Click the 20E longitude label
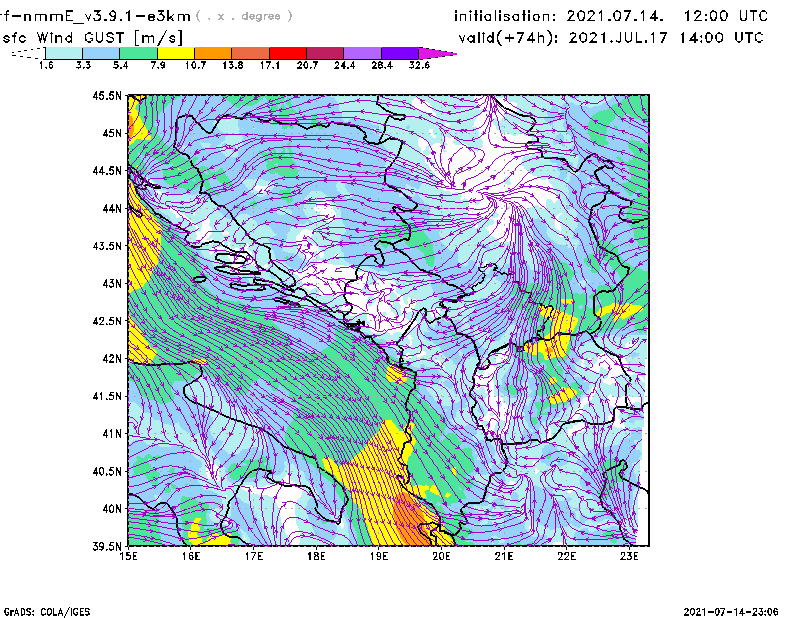Screen dimensions: 800x618 click(x=441, y=556)
